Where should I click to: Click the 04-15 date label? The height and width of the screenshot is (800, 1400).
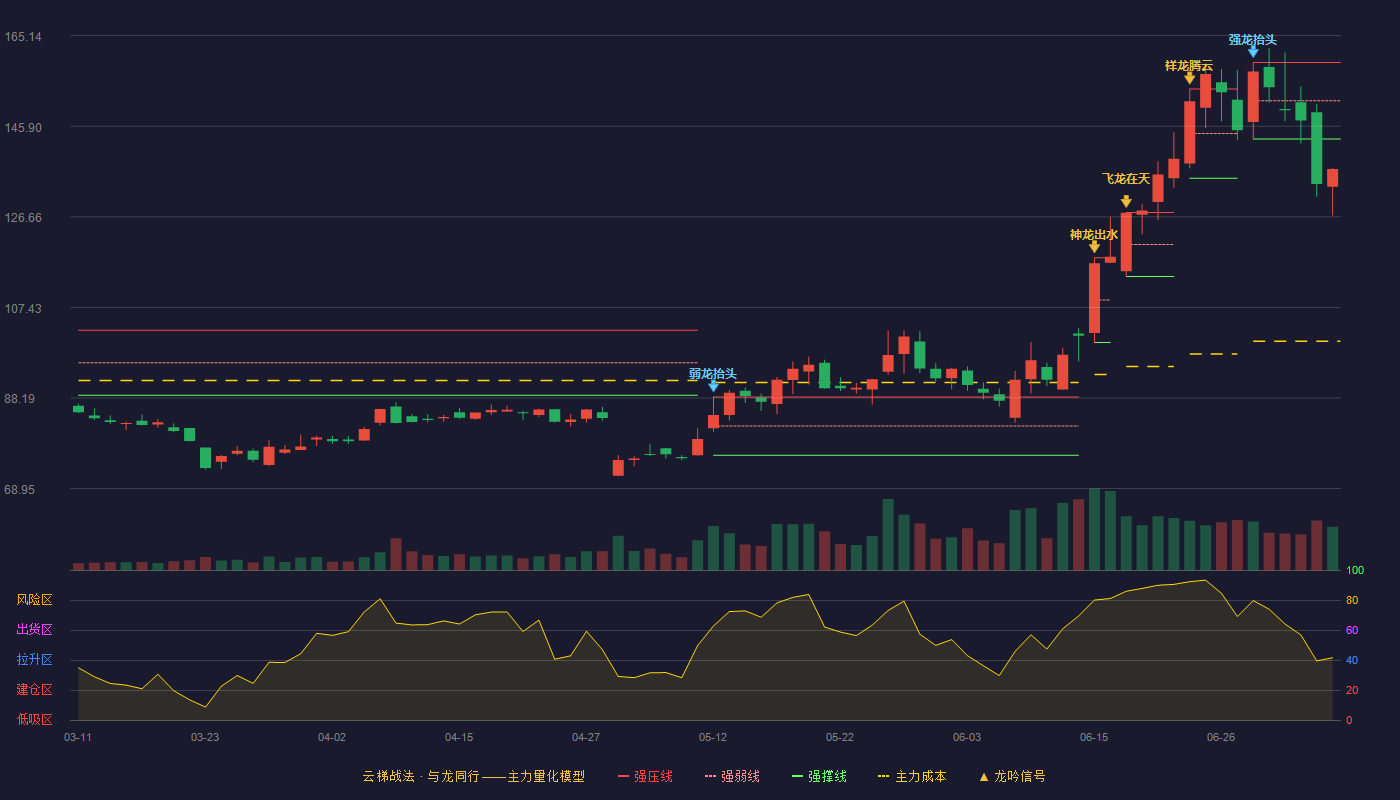pos(459,737)
